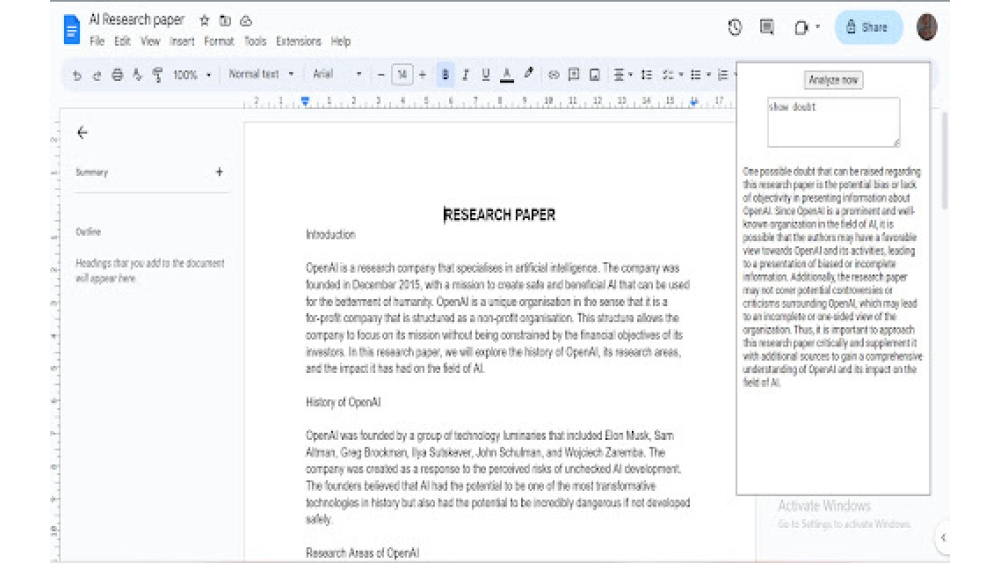Open the bulleted list dropdown

pyautogui.click(x=700, y=75)
